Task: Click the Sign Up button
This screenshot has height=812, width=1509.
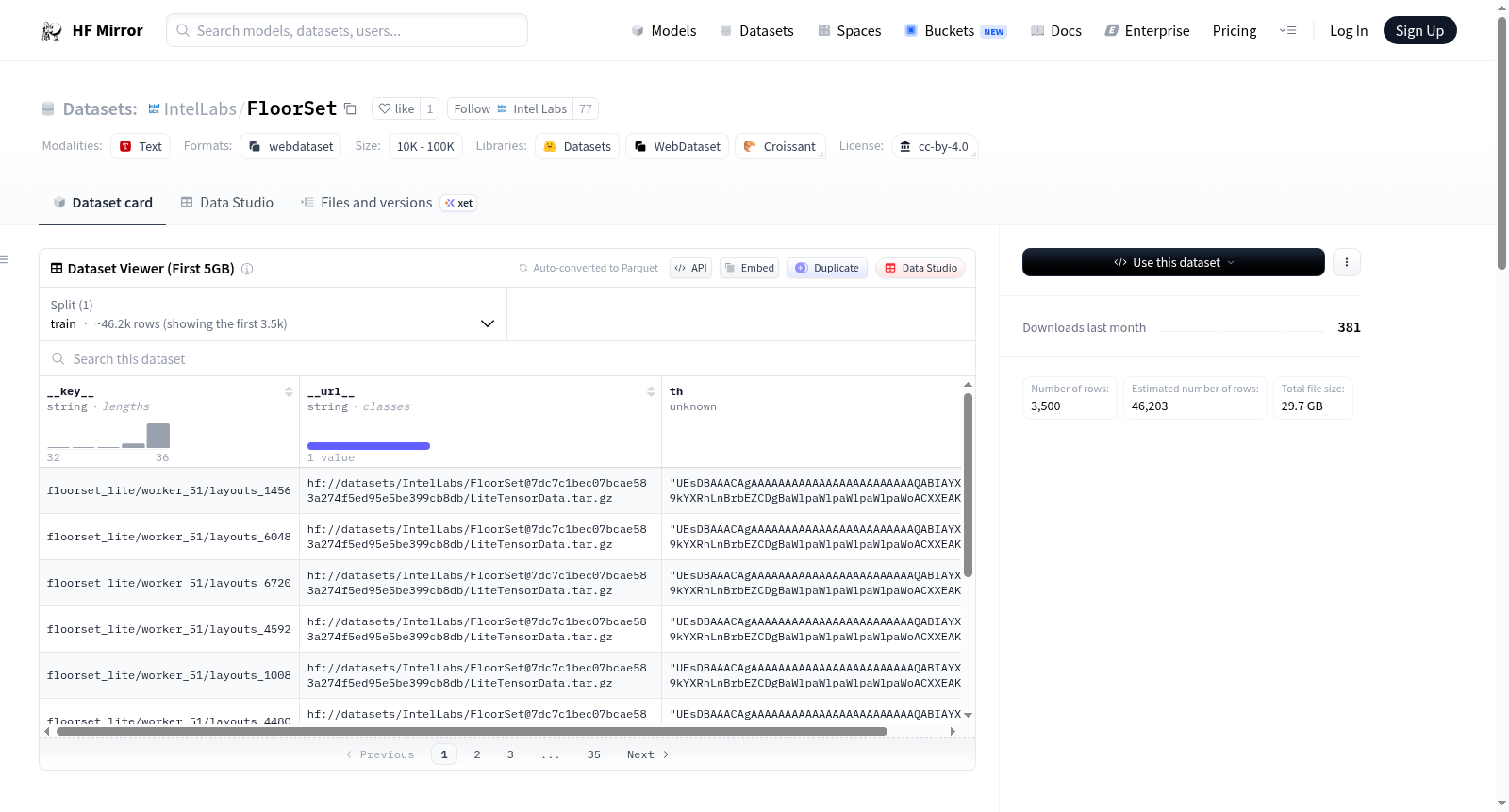Action: (1420, 30)
